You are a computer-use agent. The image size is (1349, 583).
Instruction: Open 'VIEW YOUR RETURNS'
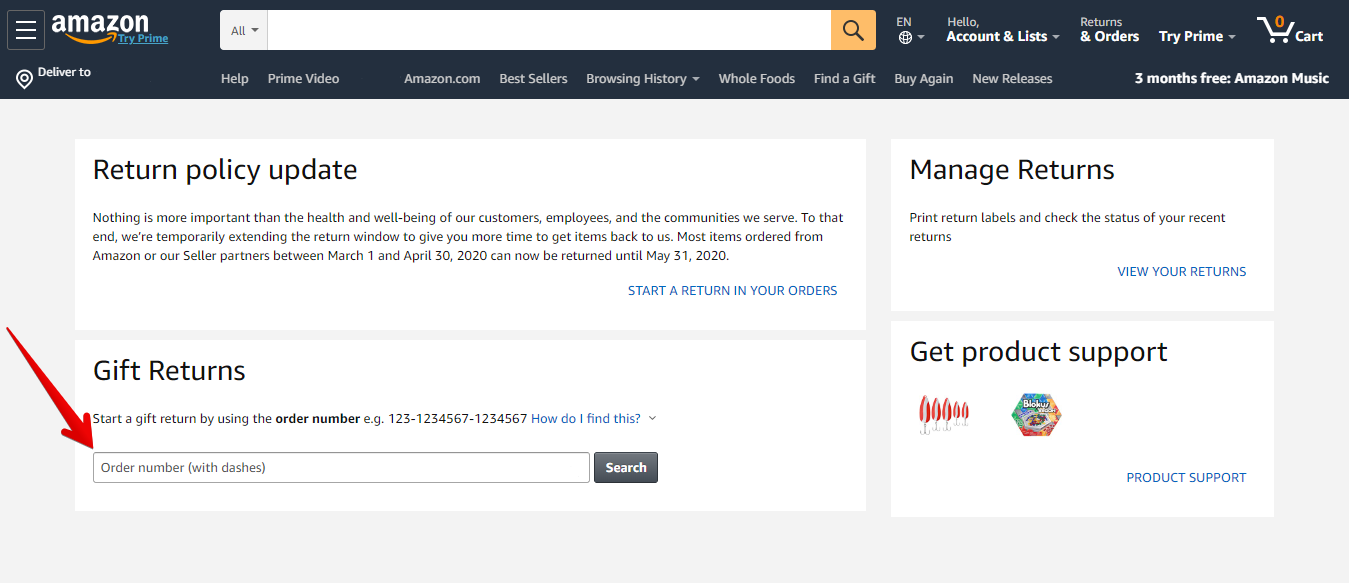click(x=1181, y=271)
